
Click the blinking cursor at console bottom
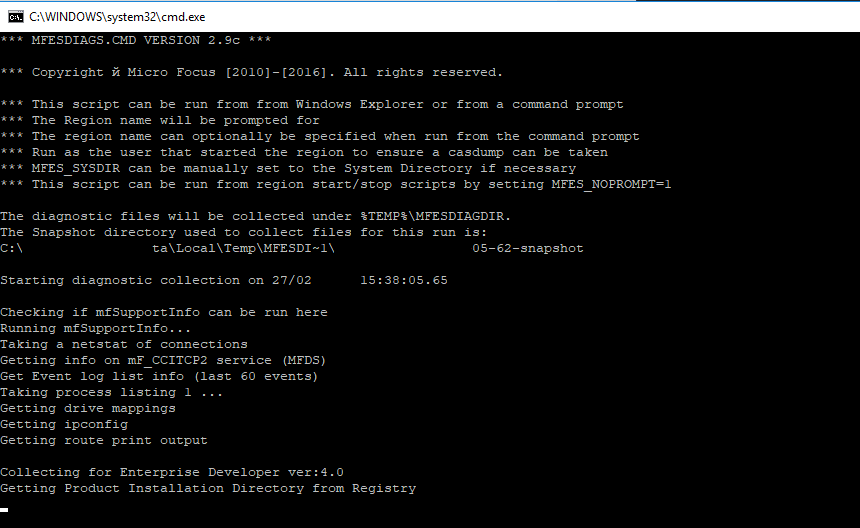(x=4, y=509)
